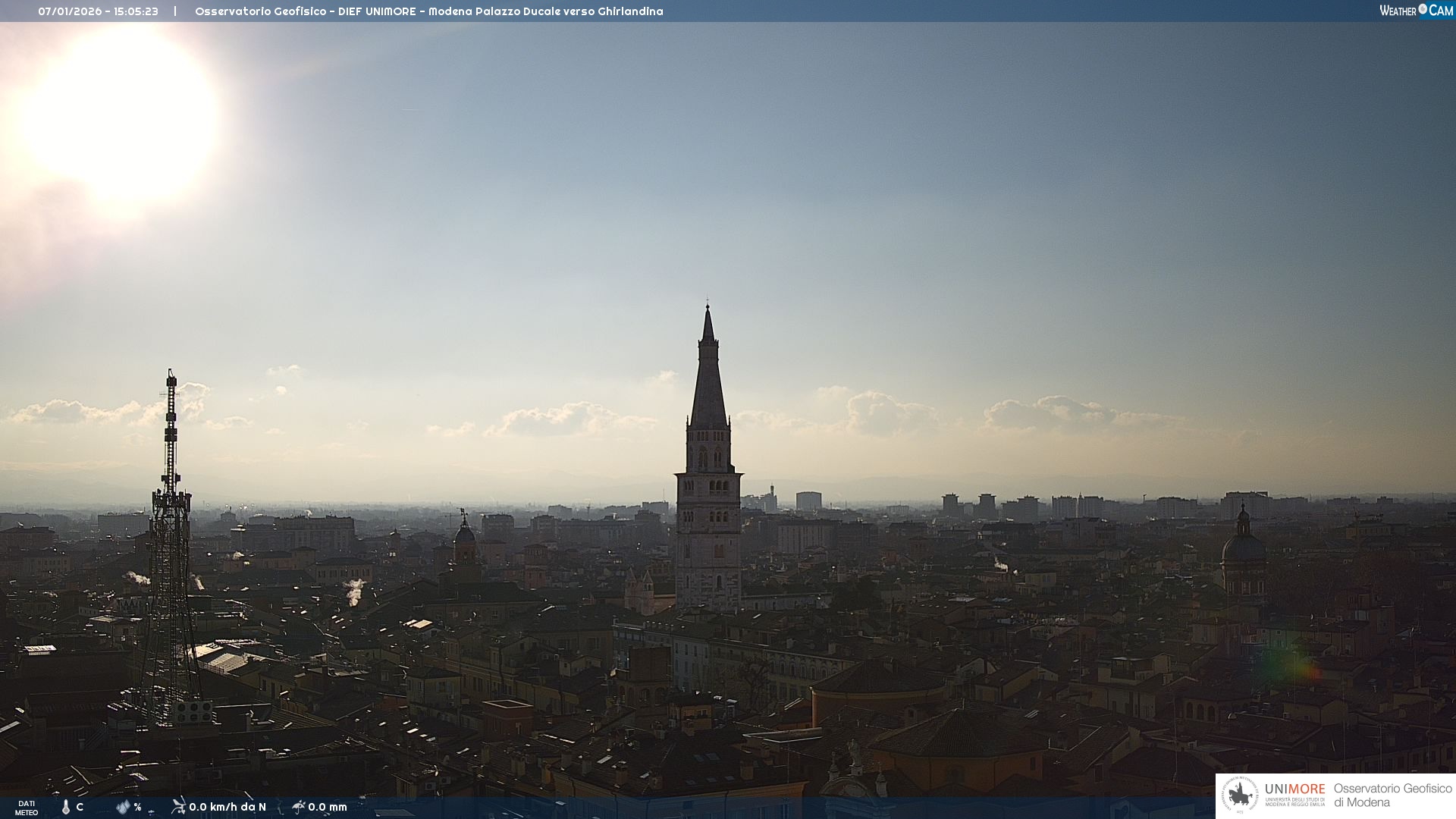Click the rain umbrella icon

click(x=298, y=806)
